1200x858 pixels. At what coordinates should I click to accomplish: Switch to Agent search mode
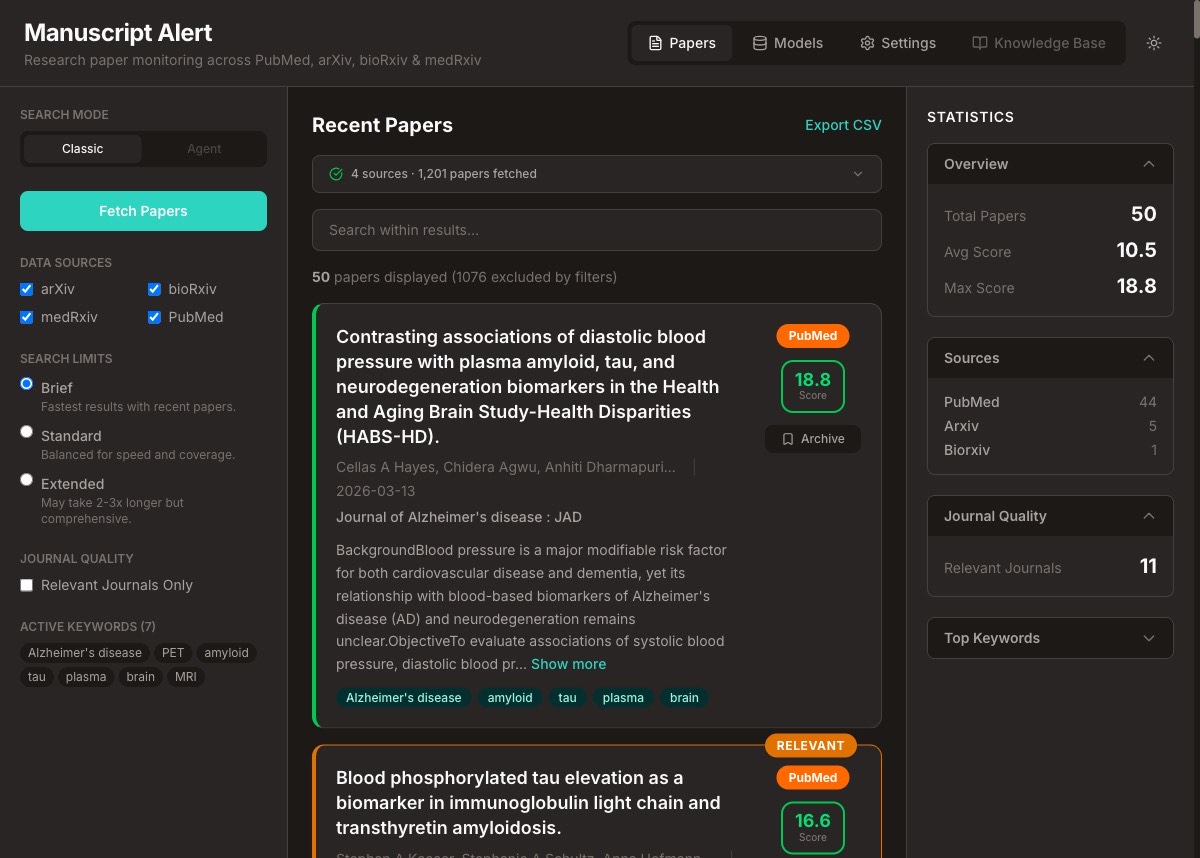pyautogui.click(x=204, y=149)
